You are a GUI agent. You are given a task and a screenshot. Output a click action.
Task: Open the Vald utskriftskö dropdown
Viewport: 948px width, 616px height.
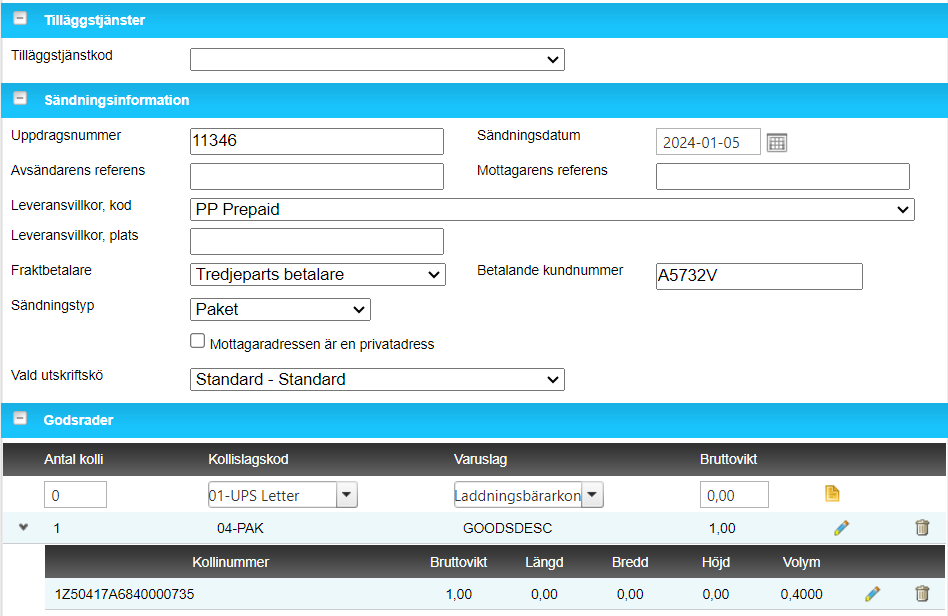pyautogui.click(x=377, y=379)
